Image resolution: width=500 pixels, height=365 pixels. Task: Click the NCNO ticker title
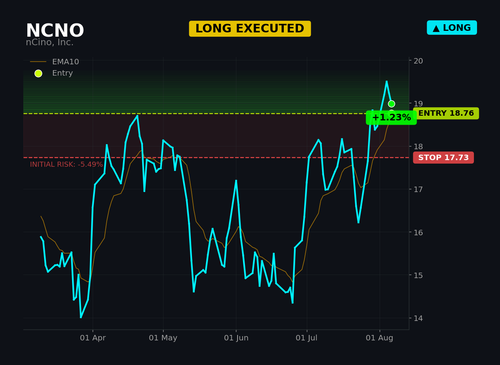(x=55, y=30)
